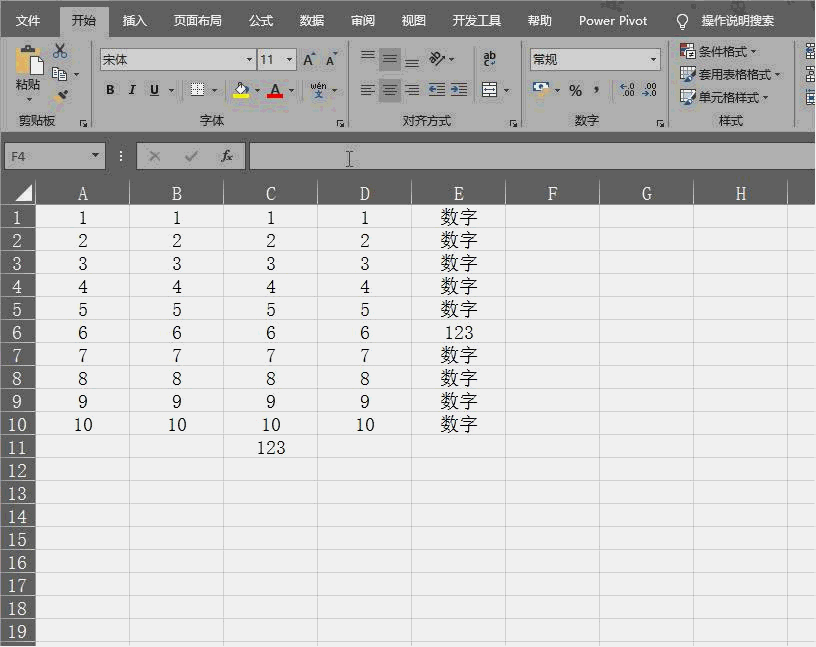Expand the font size dropdown arrow

(287, 59)
